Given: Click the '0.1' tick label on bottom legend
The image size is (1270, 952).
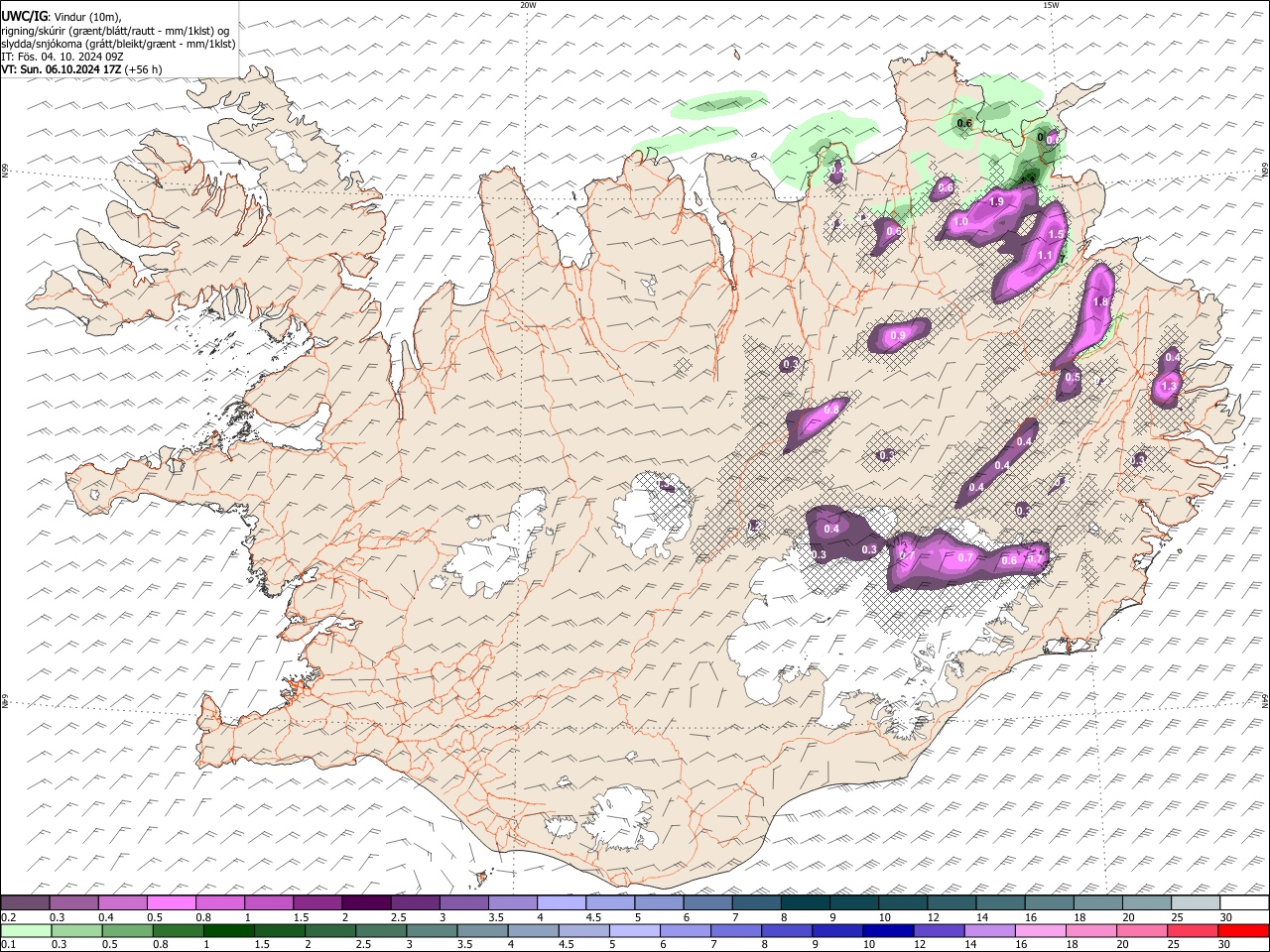Looking at the screenshot, I should click(9, 944).
